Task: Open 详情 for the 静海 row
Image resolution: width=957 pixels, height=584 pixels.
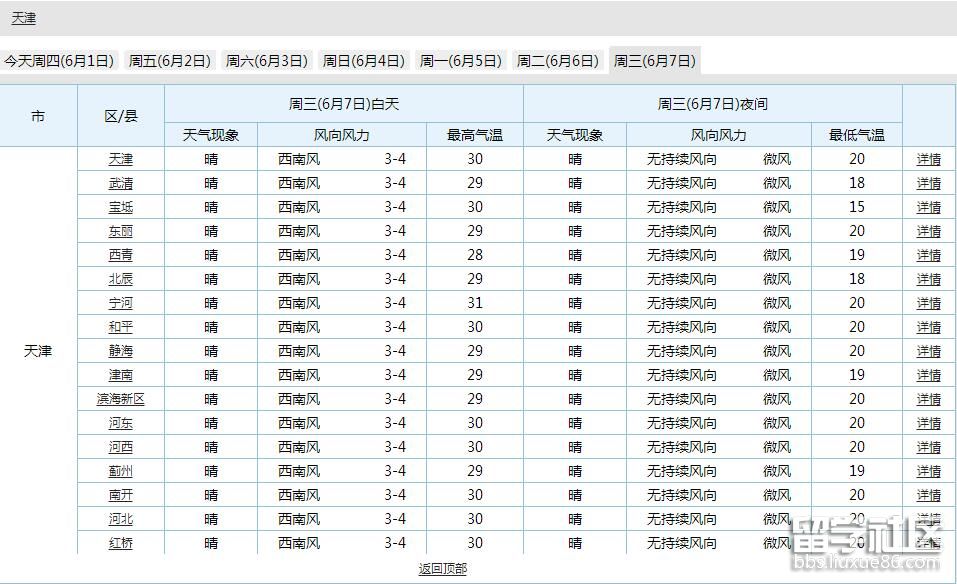Action: pos(928,351)
